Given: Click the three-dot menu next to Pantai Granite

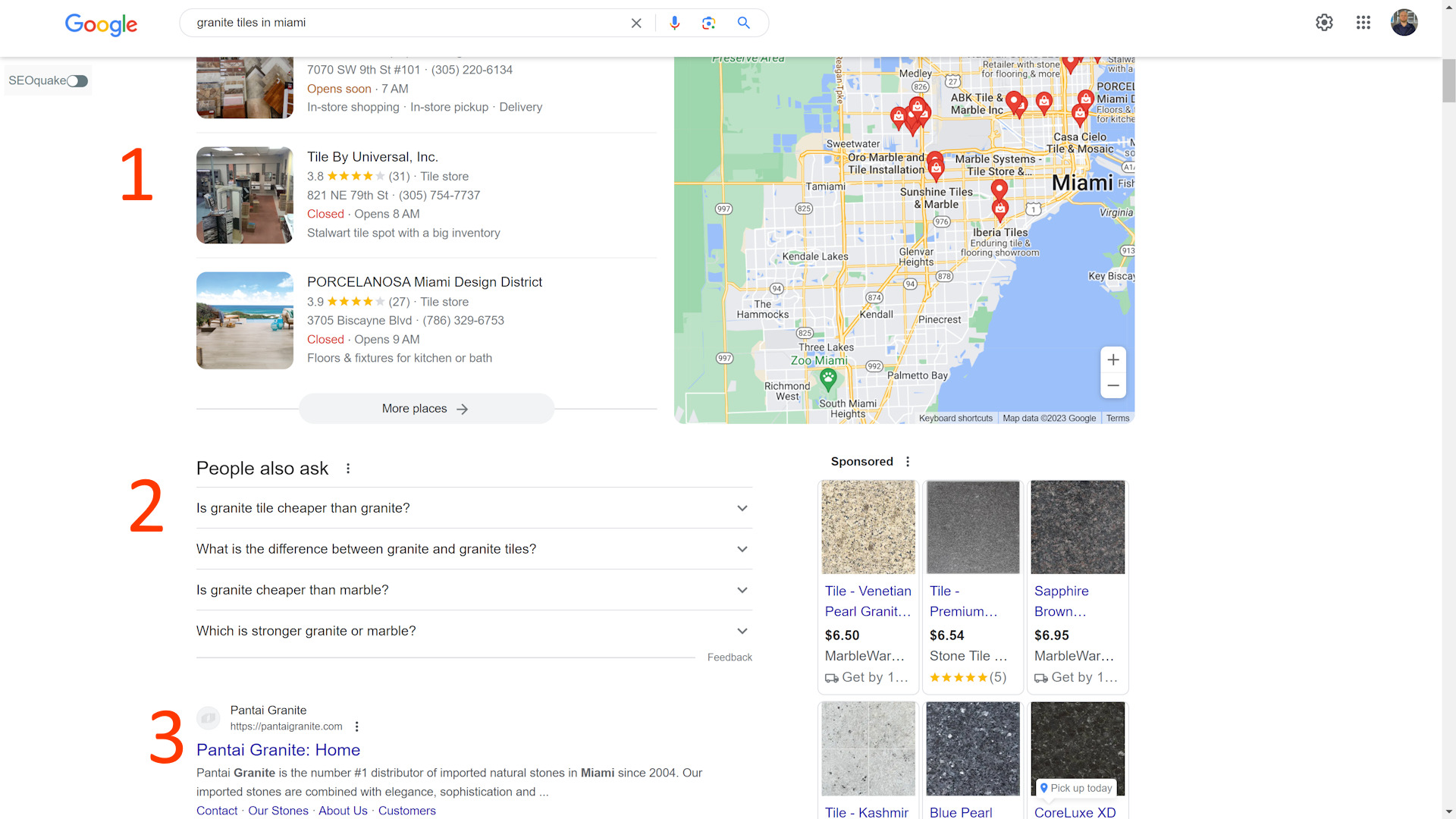Looking at the screenshot, I should tap(357, 727).
